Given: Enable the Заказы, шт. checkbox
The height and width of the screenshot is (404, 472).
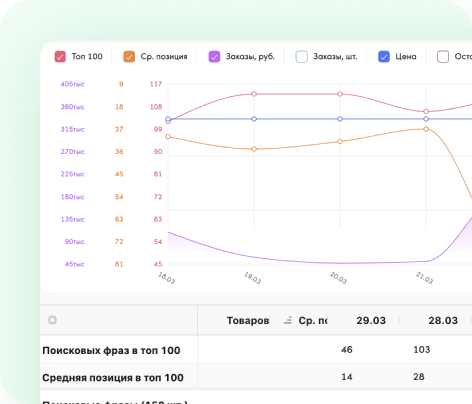Looking at the screenshot, I should pos(301,57).
